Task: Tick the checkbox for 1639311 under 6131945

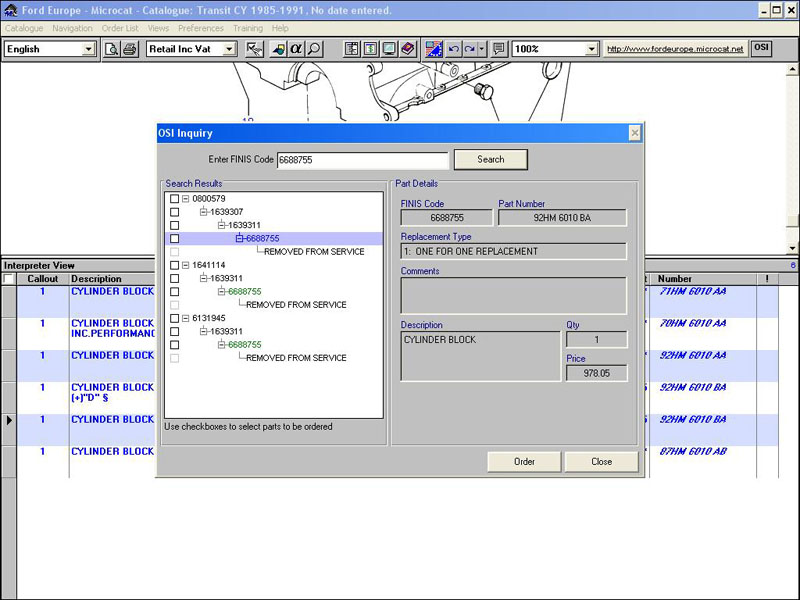Action: (174, 331)
